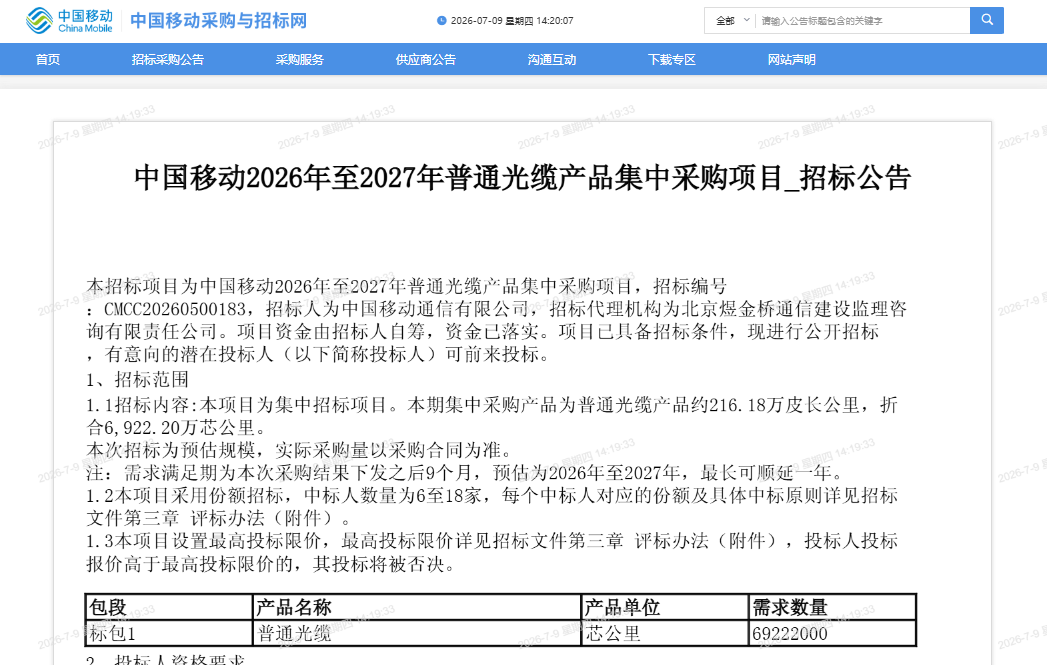Focus the keyword search input field

862,21
